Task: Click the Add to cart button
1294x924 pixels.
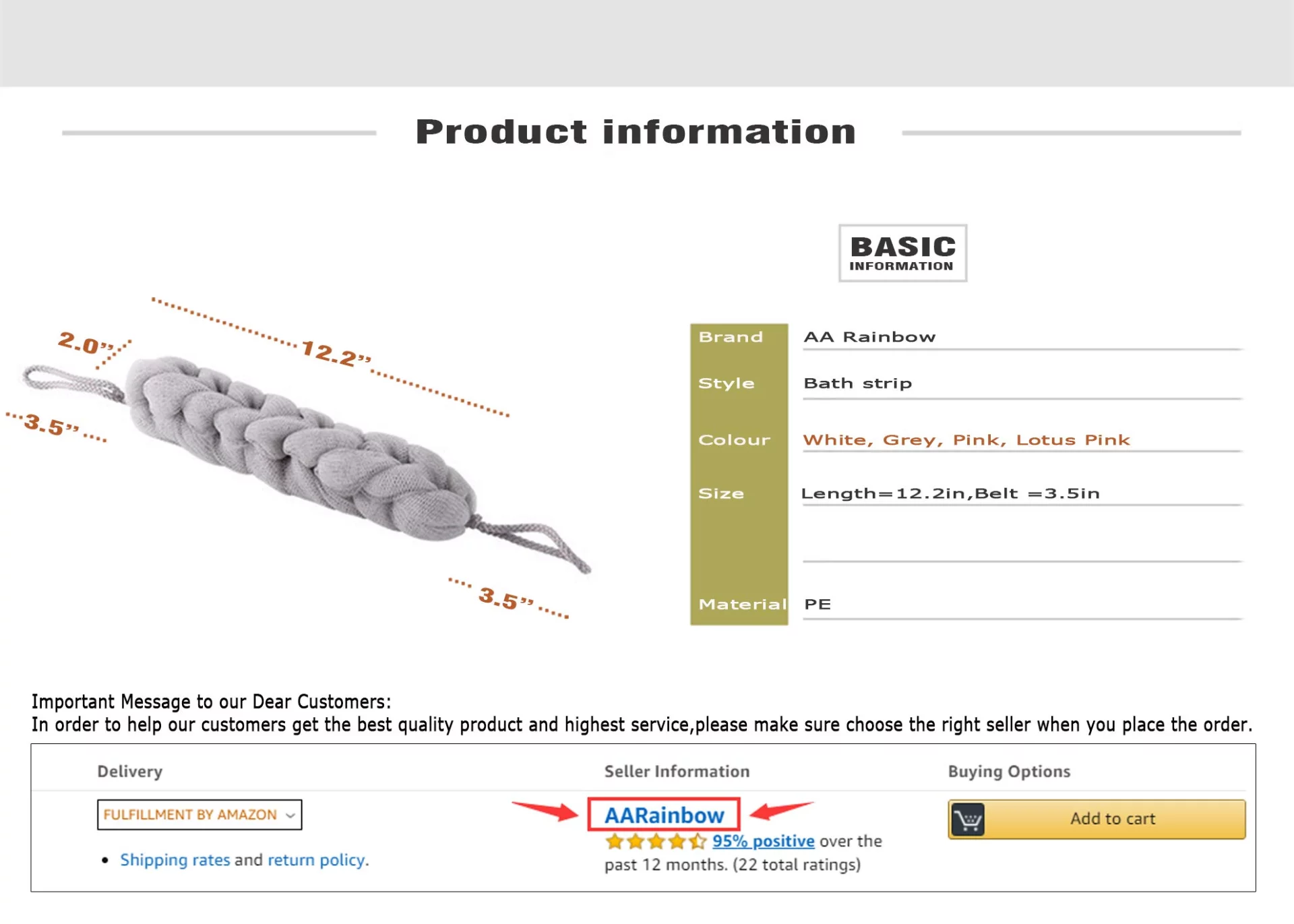Action: 1097,819
